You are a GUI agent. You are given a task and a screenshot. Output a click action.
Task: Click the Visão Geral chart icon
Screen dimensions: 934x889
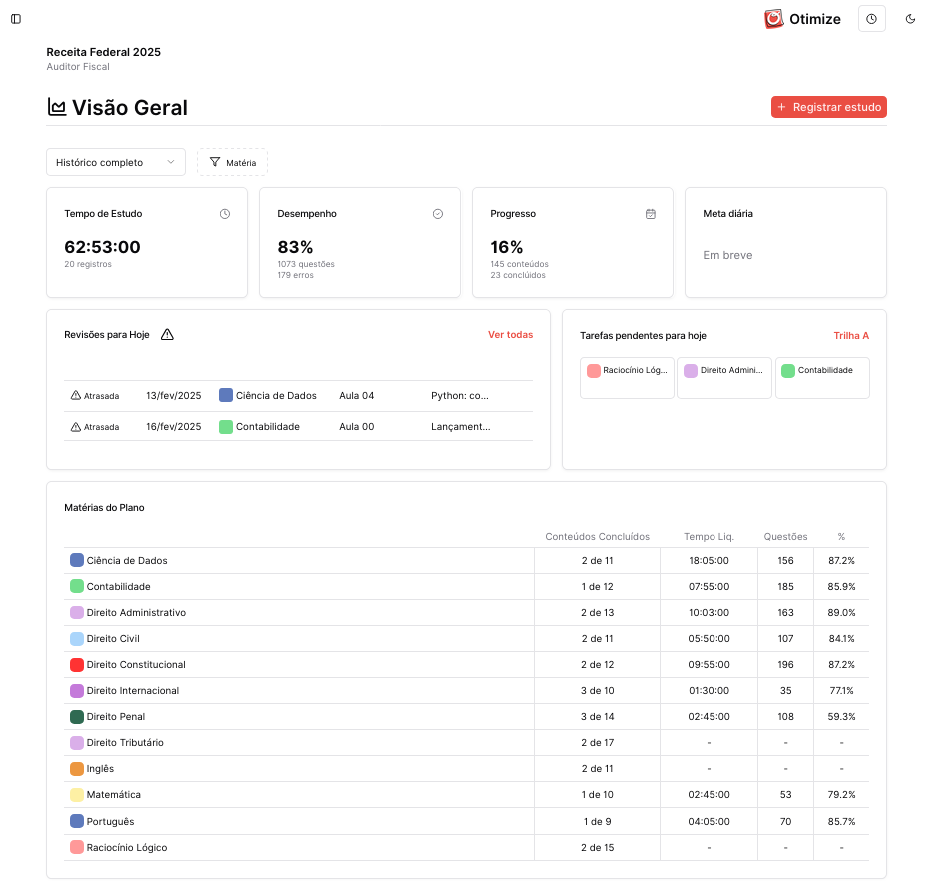[57, 107]
